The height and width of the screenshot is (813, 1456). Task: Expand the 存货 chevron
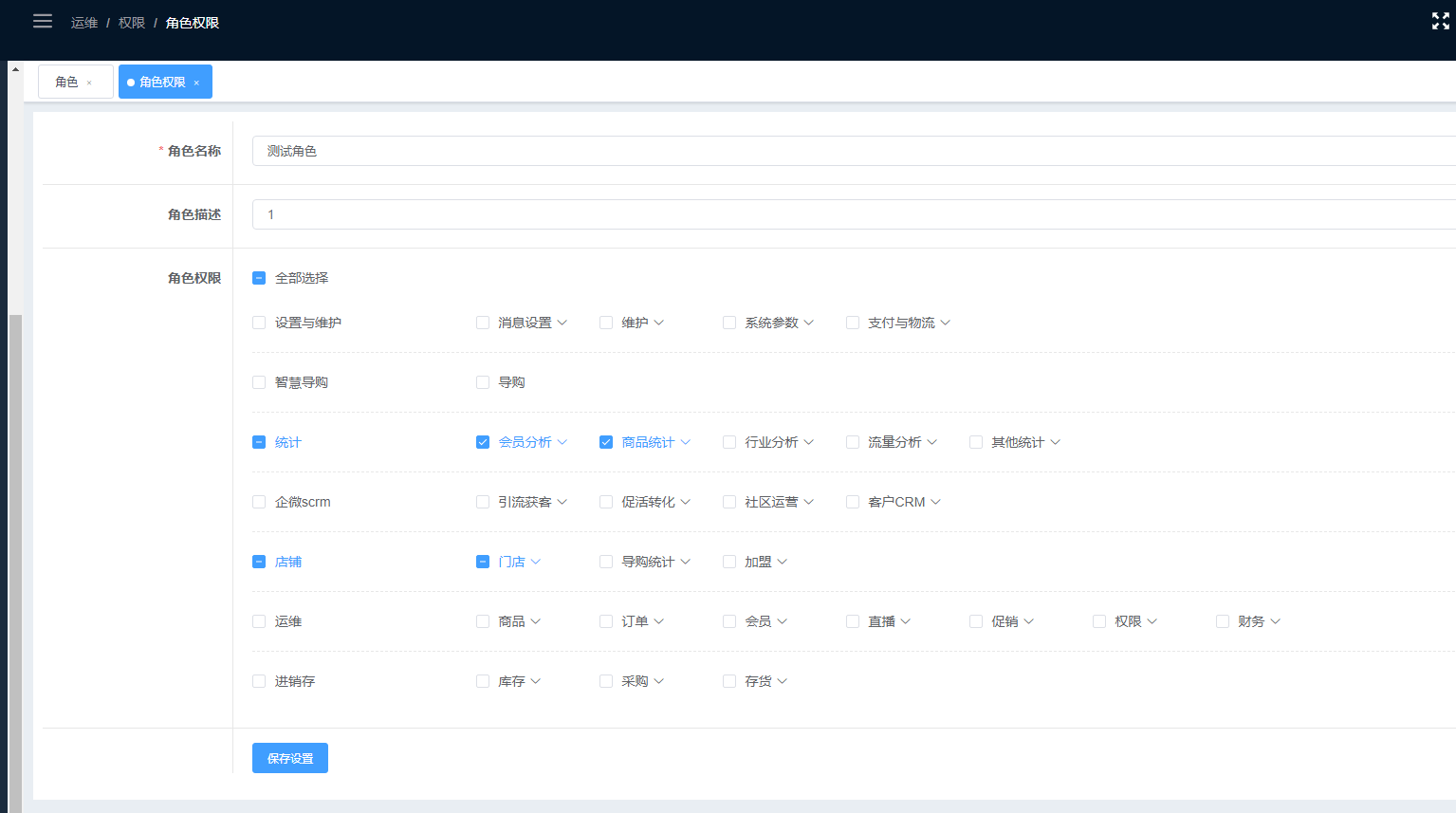point(783,681)
